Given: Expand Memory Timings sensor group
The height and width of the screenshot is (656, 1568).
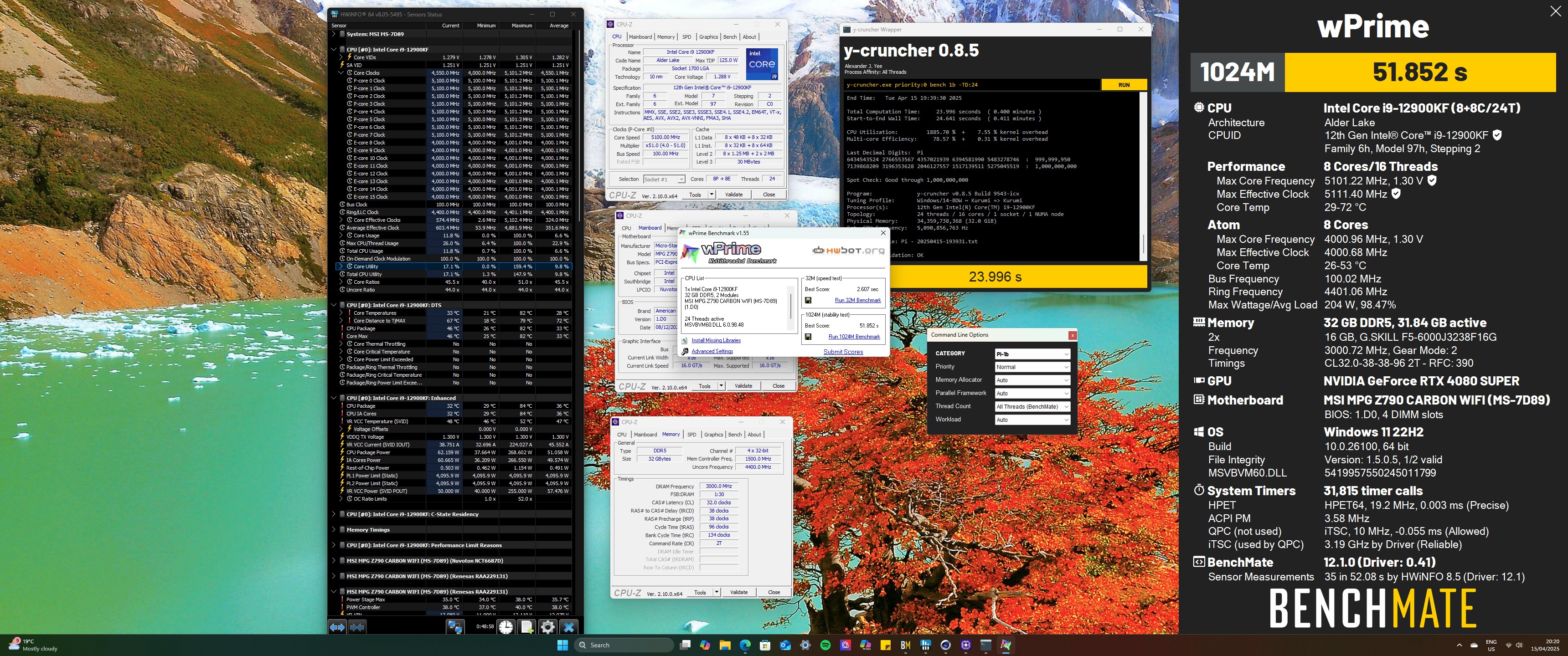Looking at the screenshot, I should click(334, 529).
